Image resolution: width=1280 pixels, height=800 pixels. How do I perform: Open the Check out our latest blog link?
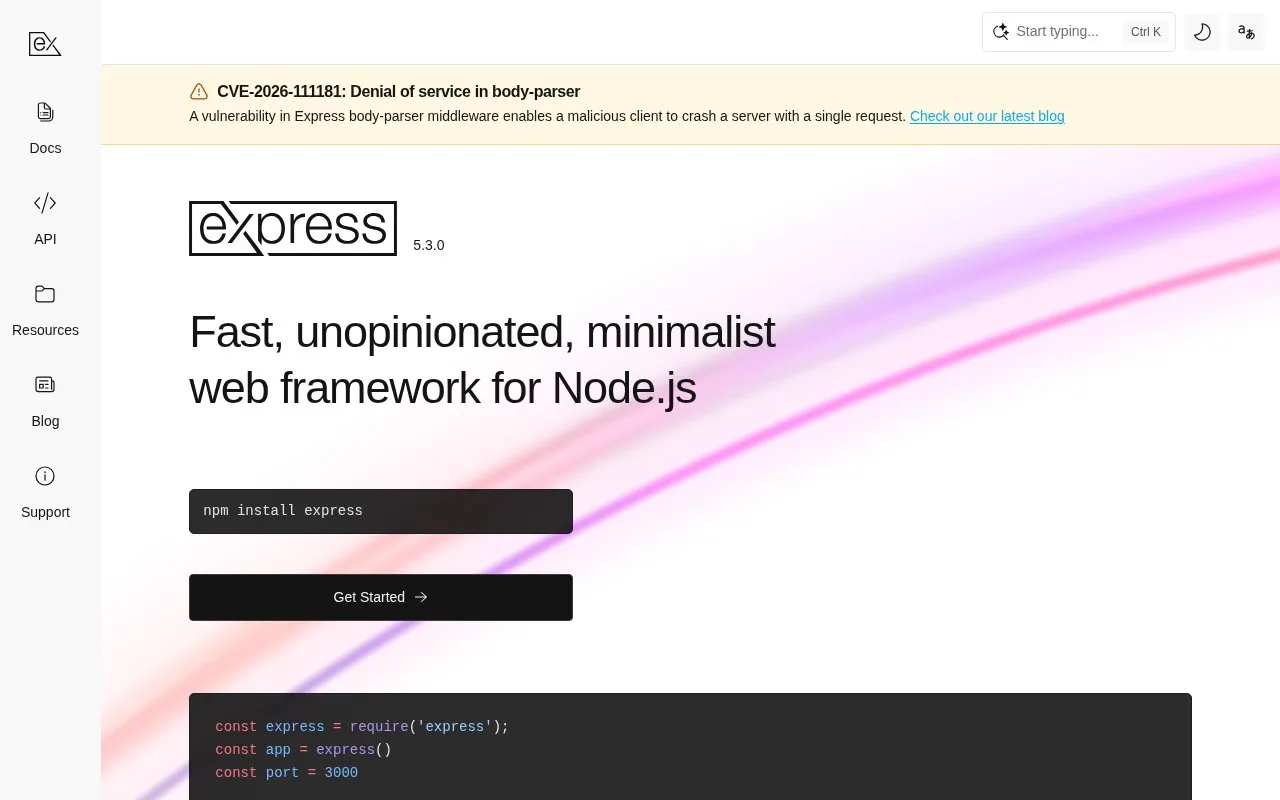[987, 116]
